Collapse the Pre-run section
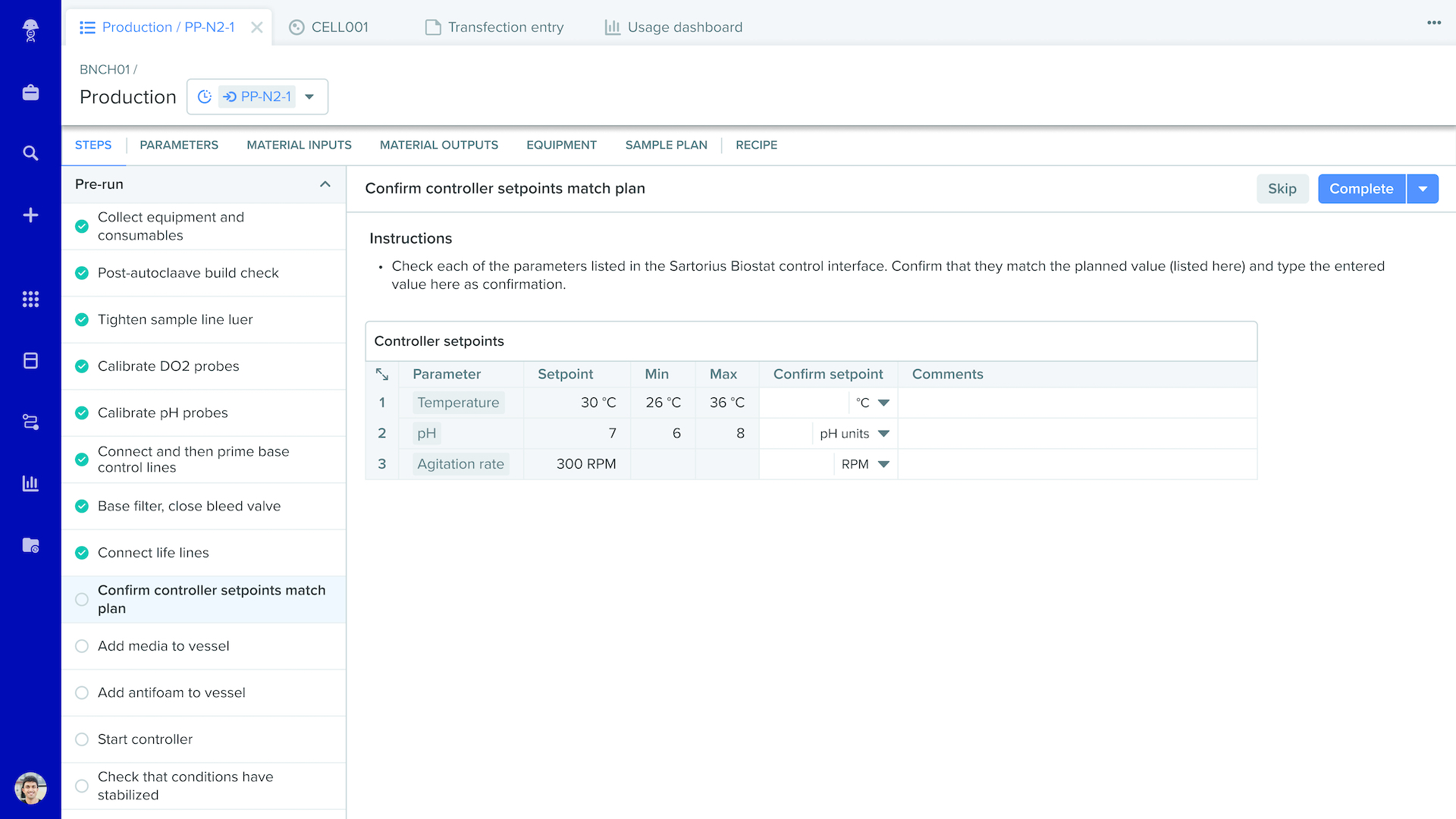Screen dimensions: 1456x819 [325, 184]
